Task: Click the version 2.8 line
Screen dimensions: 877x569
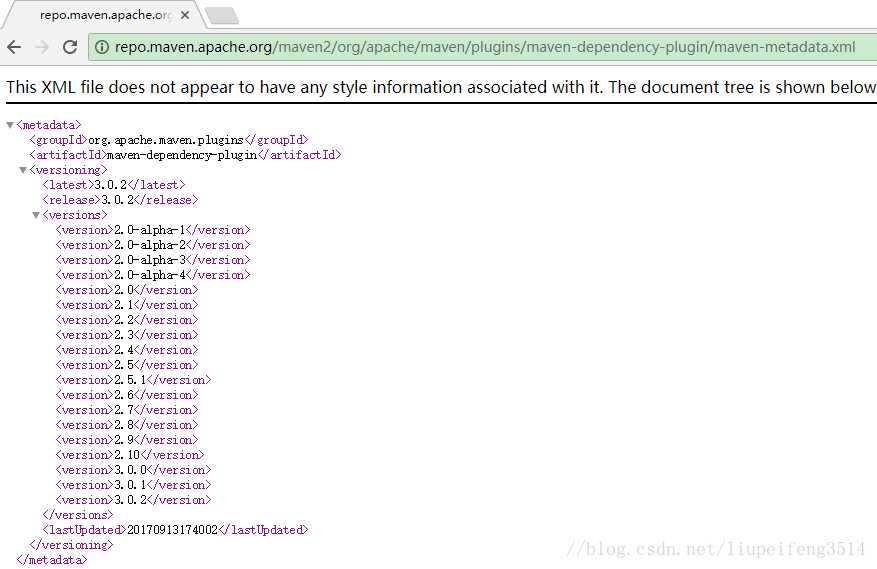Action: pyautogui.click(x=126, y=425)
